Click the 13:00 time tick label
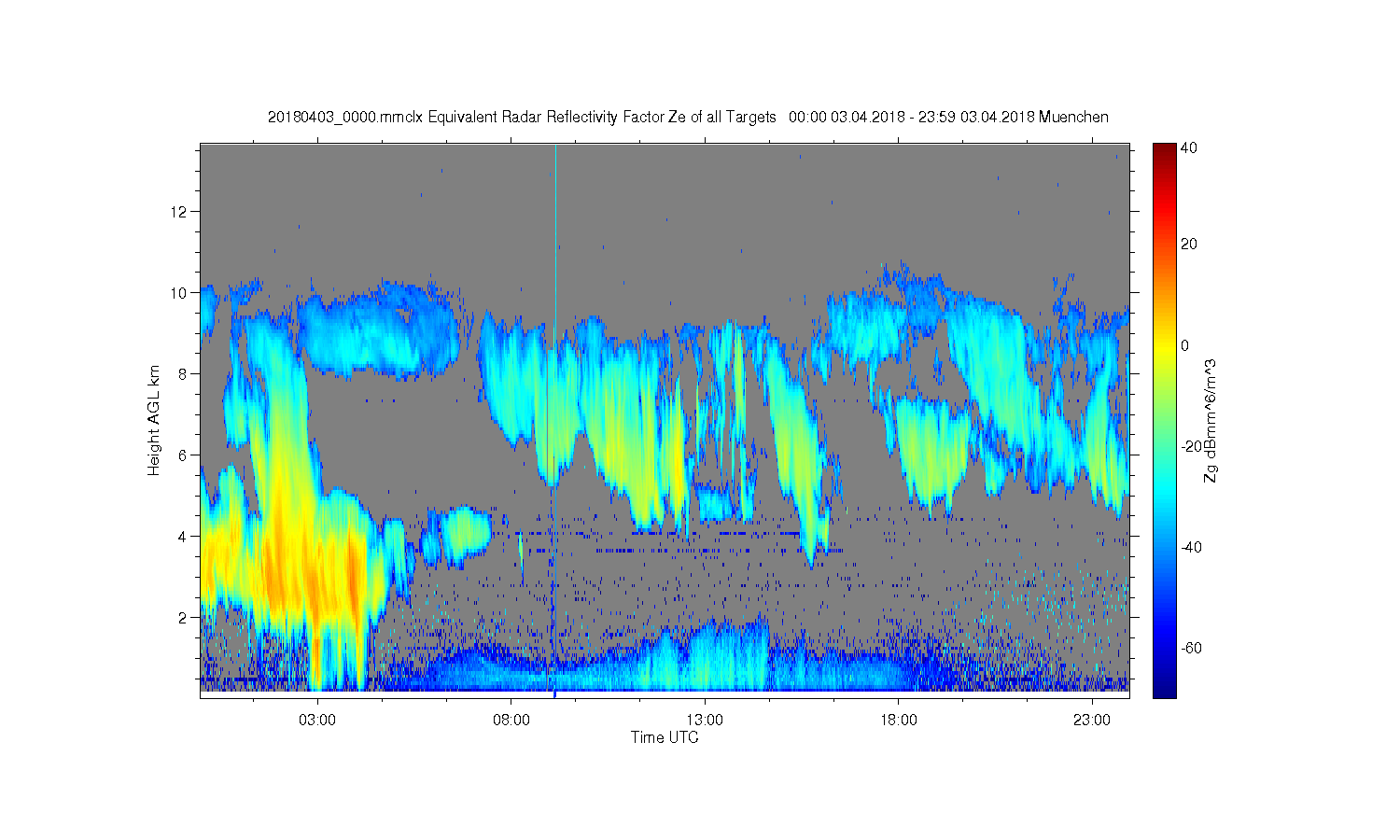1400x840 pixels. coord(705,721)
